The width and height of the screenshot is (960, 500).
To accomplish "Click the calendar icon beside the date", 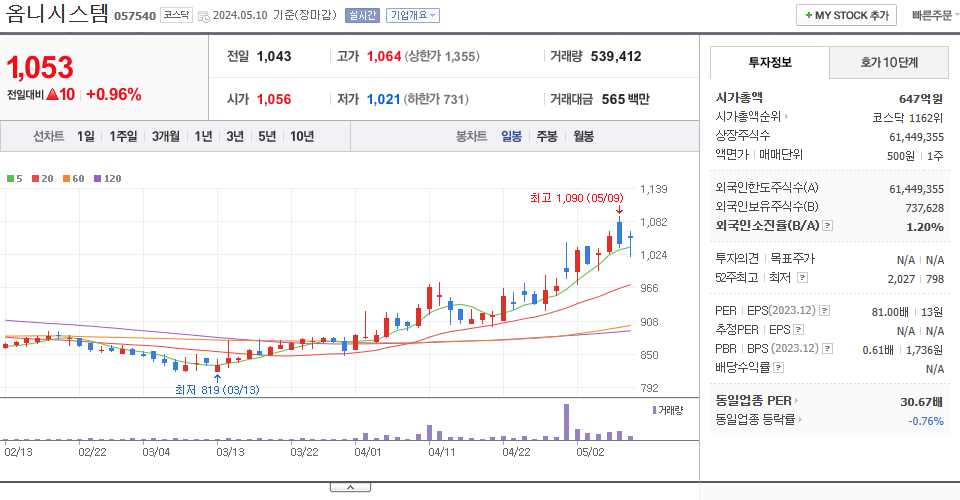I will pyautogui.click(x=204, y=16).
